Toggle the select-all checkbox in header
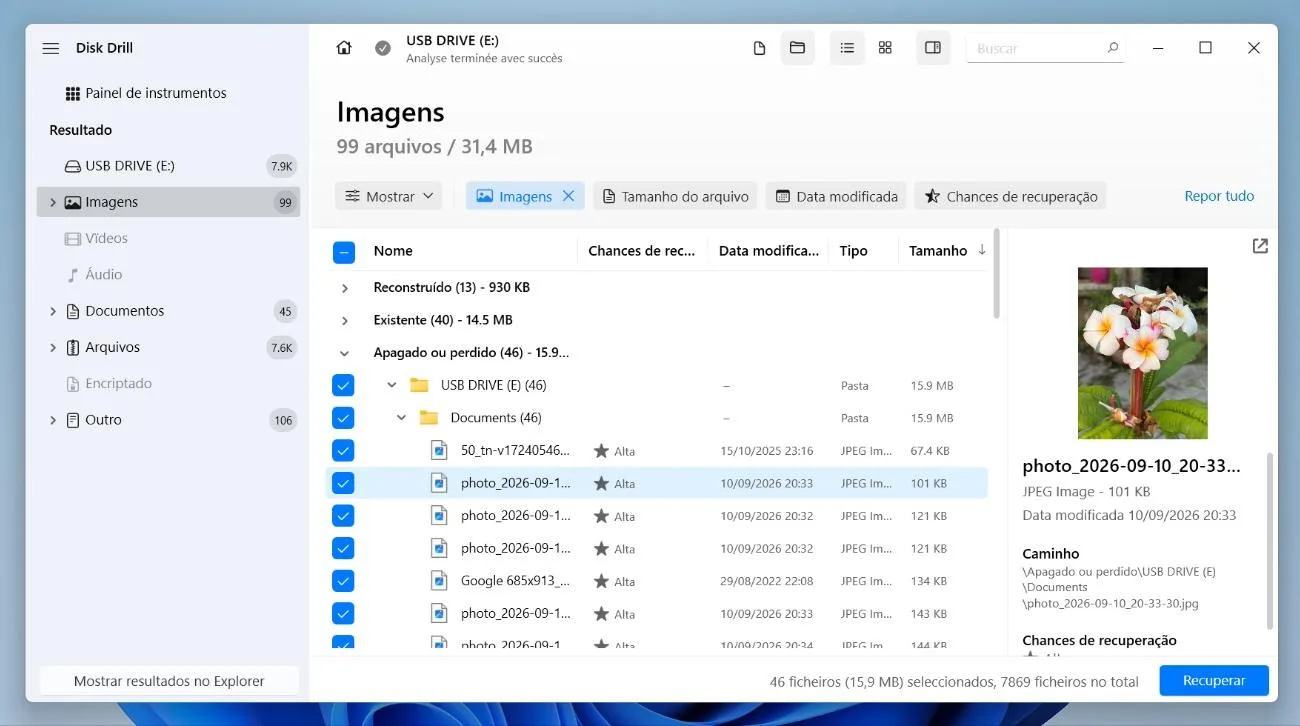The width and height of the screenshot is (1300, 726). 343,252
